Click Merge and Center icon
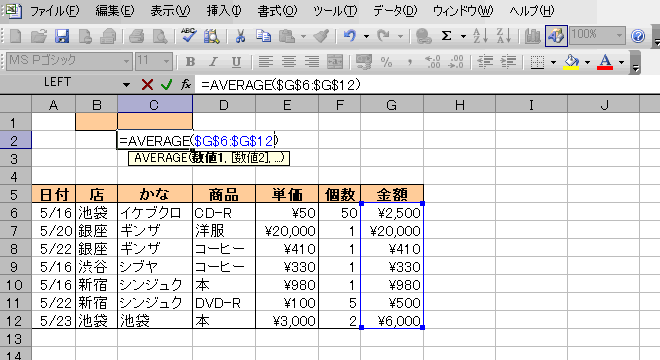 (x=335, y=62)
